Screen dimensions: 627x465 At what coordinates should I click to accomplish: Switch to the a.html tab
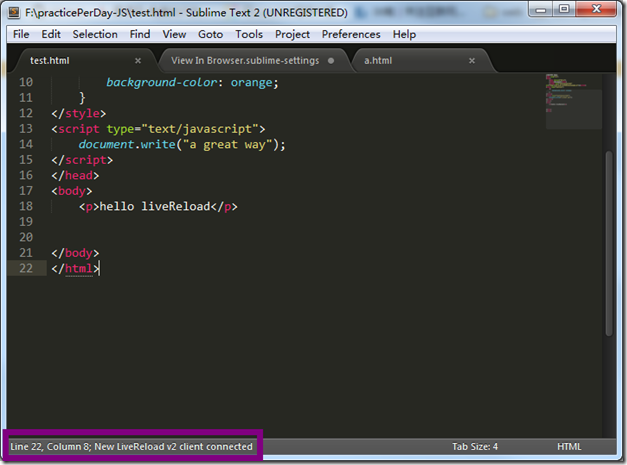pyautogui.click(x=380, y=60)
